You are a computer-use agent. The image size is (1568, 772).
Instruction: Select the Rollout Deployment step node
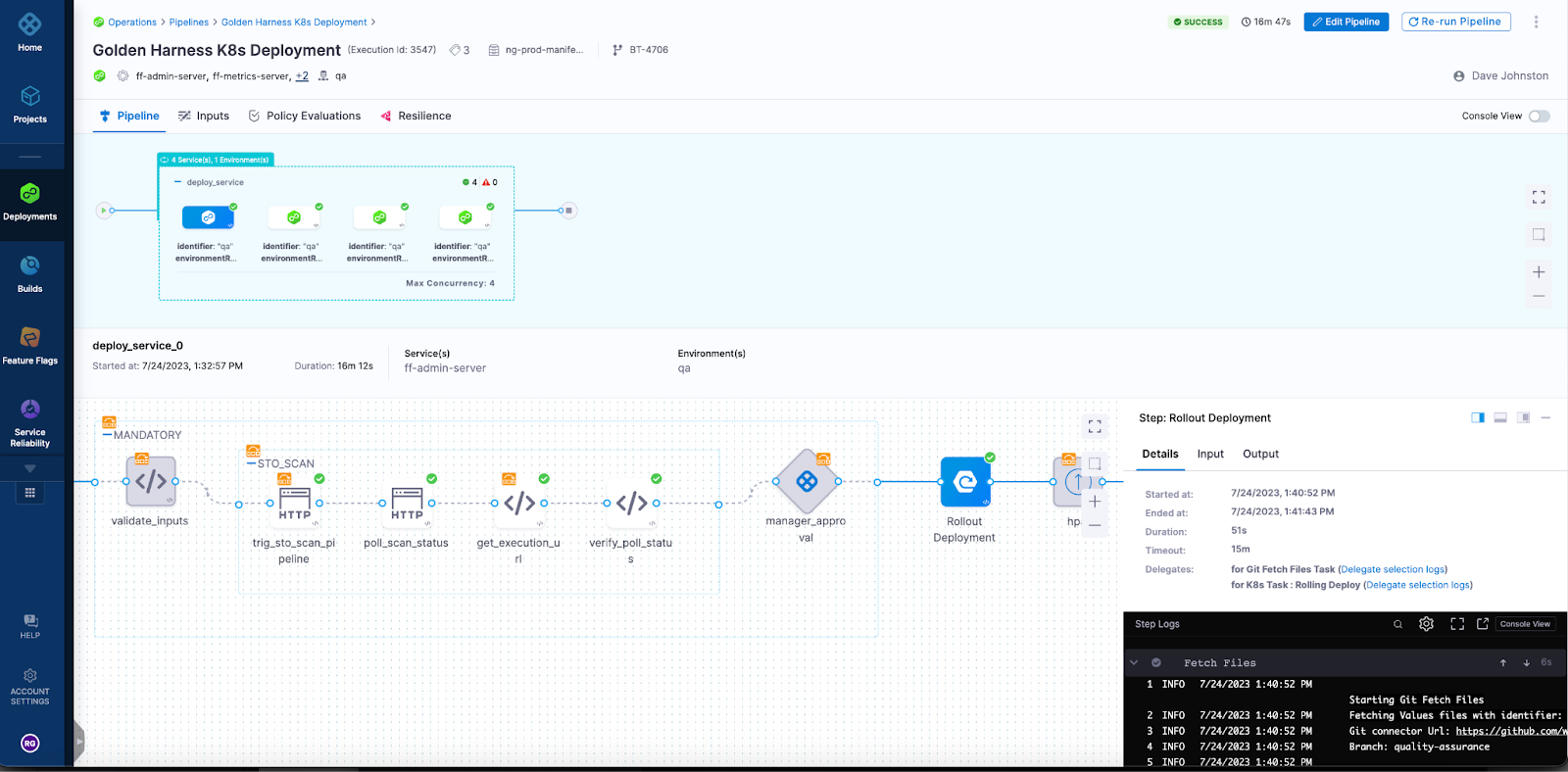click(965, 481)
